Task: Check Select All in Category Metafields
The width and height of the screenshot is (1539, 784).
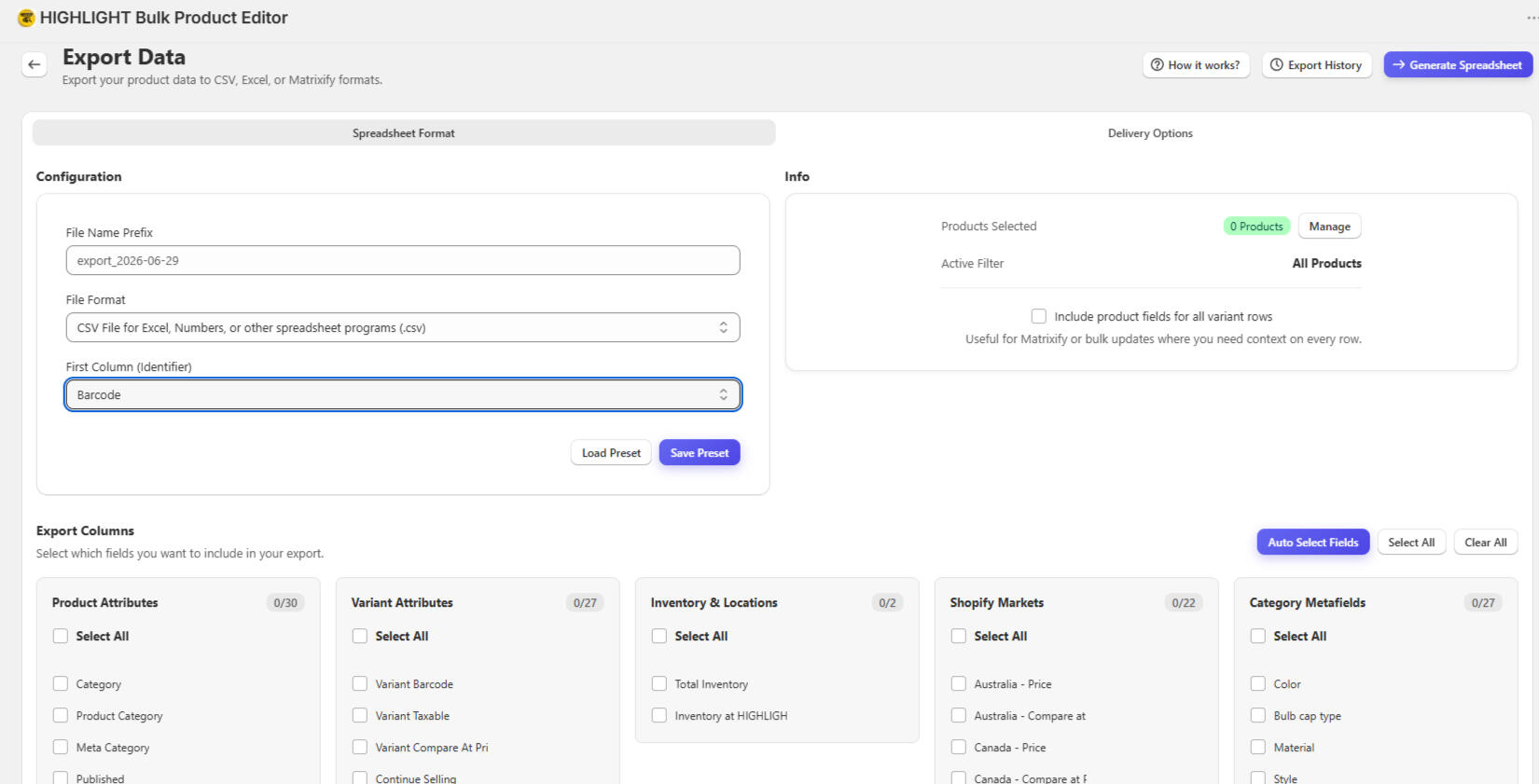Action: [x=1258, y=636]
